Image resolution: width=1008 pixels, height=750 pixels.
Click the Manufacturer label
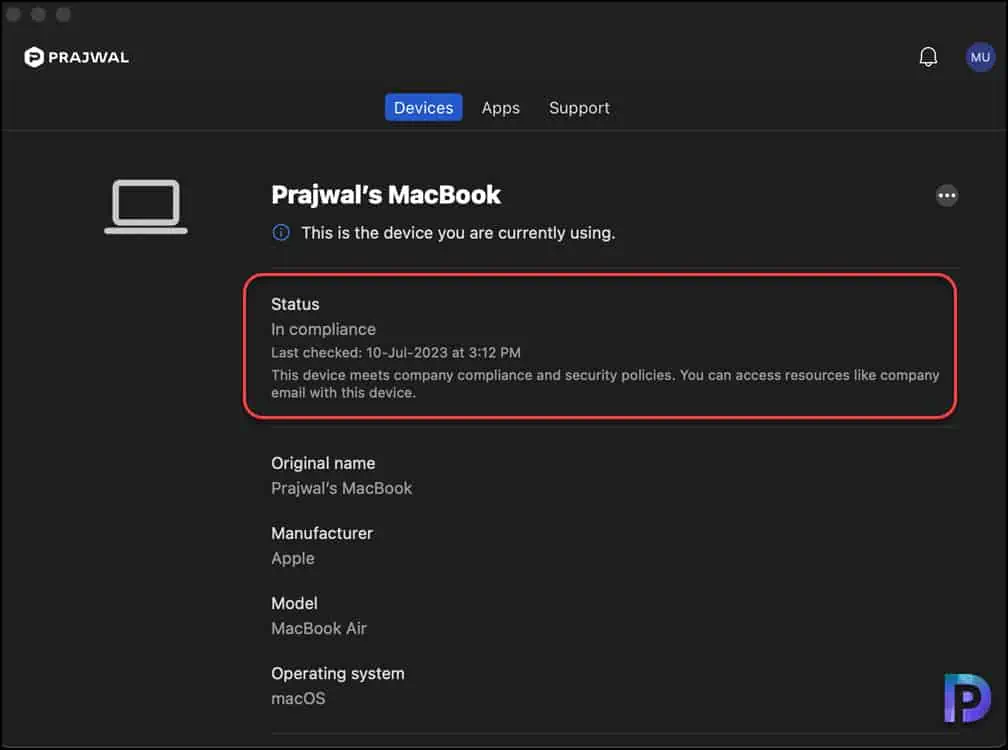point(321,533)
